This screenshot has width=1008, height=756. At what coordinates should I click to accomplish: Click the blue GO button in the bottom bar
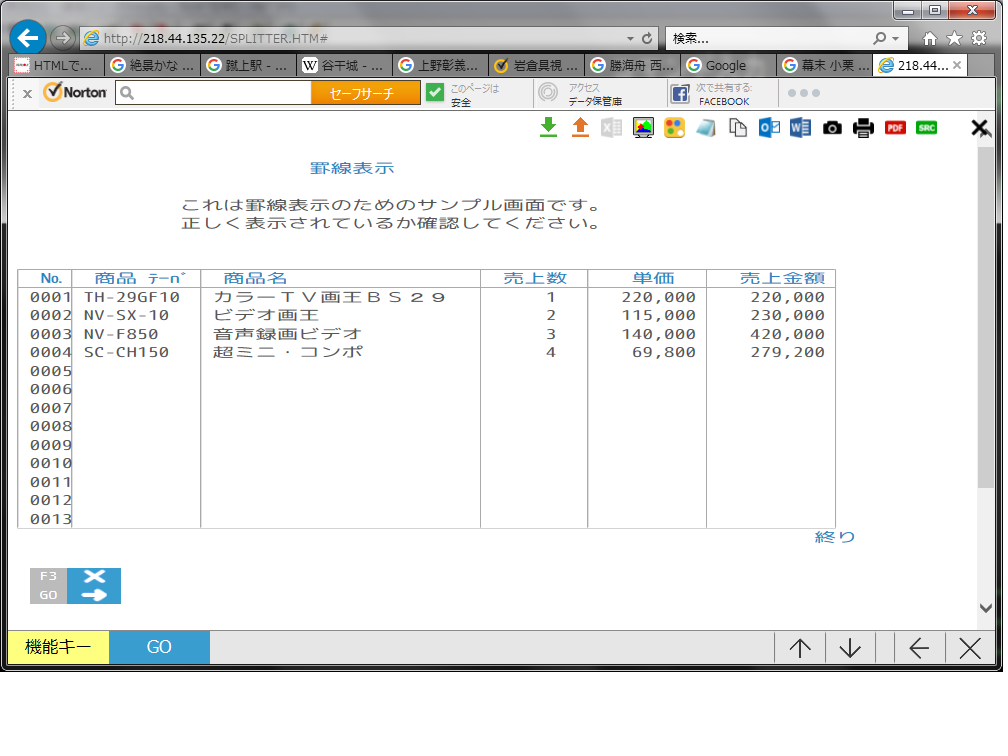(159, 647)
